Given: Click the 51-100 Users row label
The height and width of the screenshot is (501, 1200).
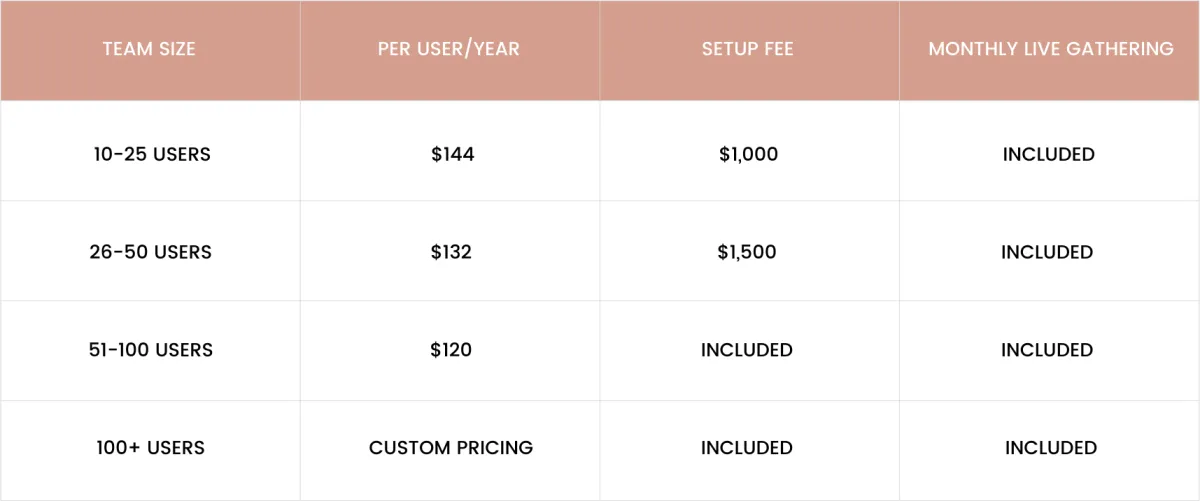Looking at the screenshot, I should (x=151, y=350).
